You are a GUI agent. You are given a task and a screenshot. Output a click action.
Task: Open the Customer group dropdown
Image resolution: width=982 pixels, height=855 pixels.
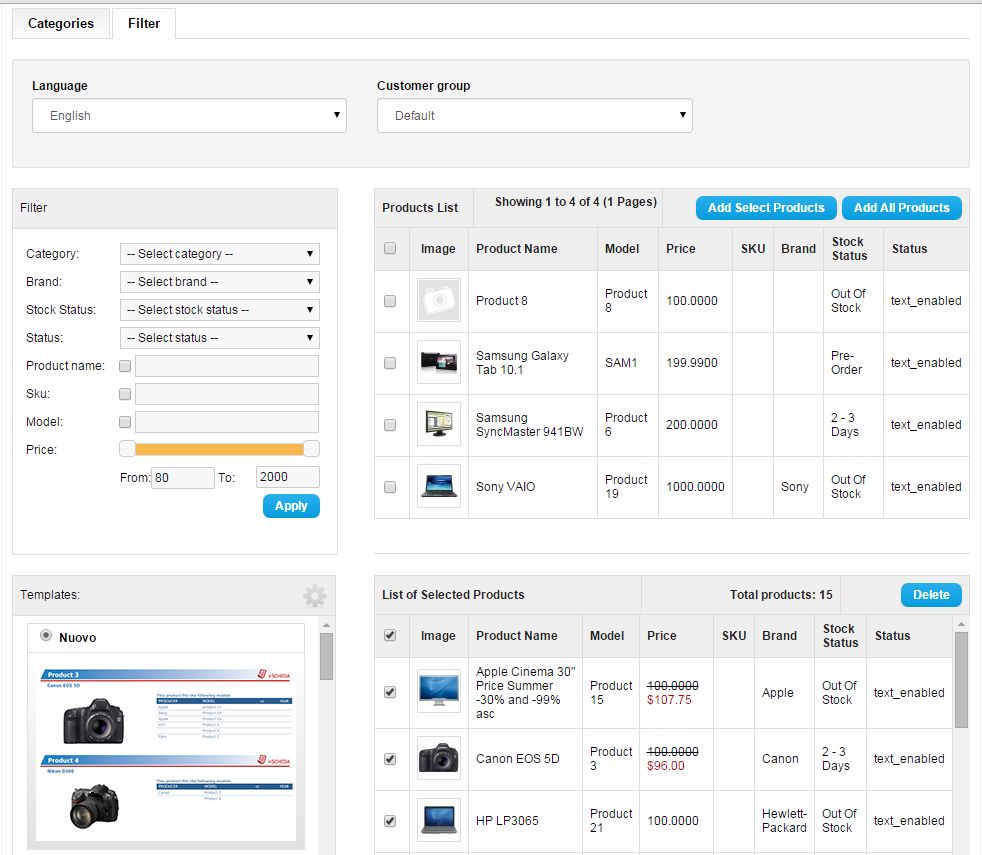534,116
